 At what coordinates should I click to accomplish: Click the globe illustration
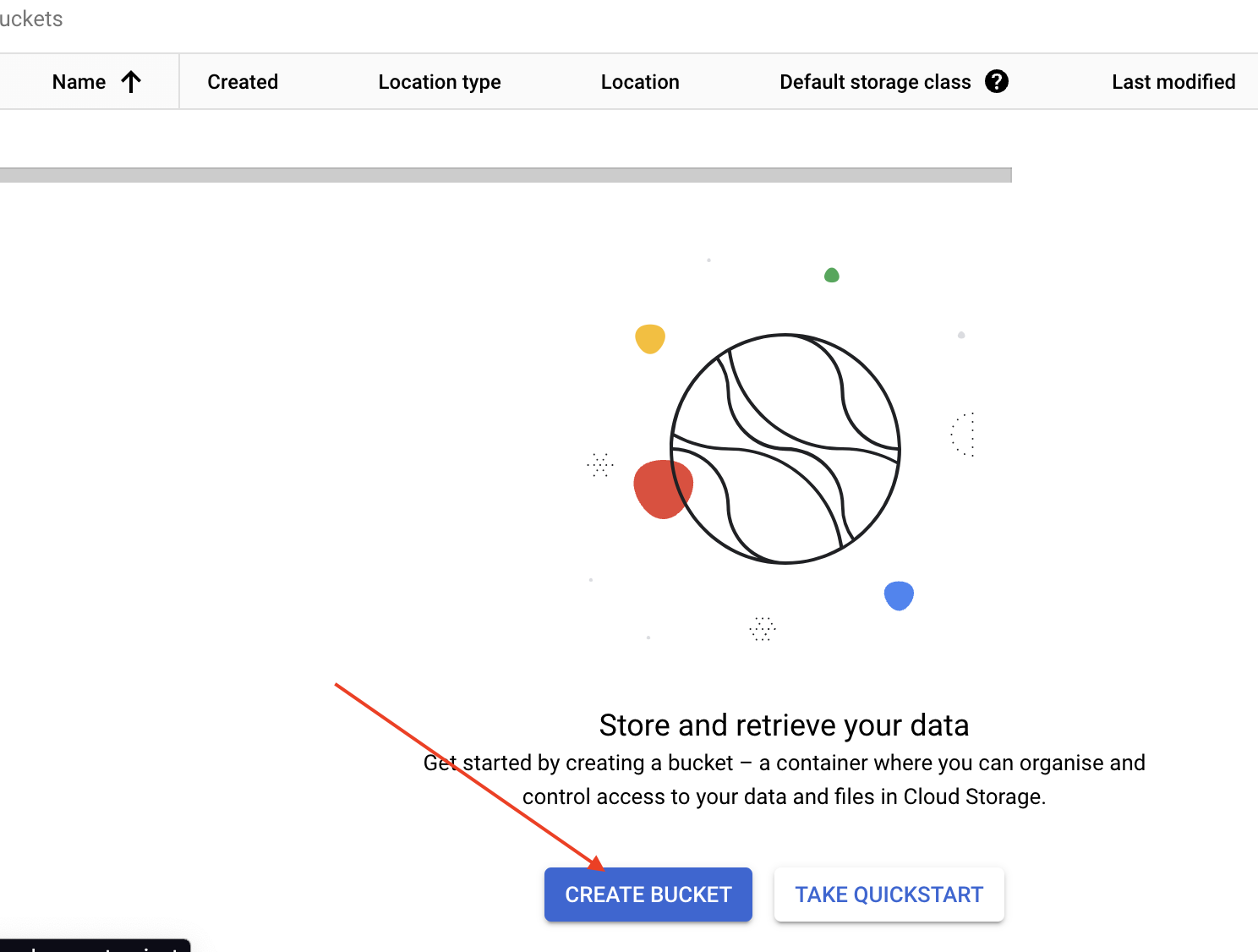pos(785,449)
